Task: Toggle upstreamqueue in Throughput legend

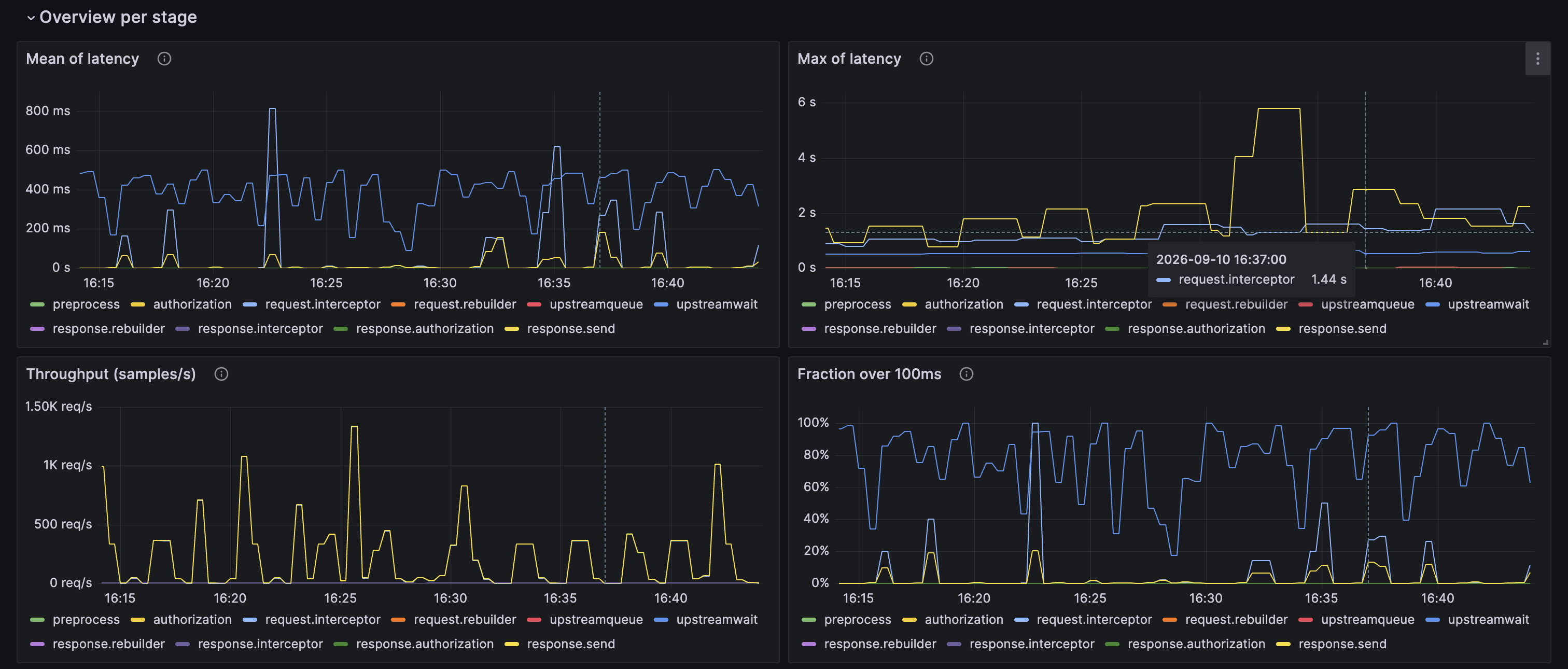Action: (x=596, y=620)
